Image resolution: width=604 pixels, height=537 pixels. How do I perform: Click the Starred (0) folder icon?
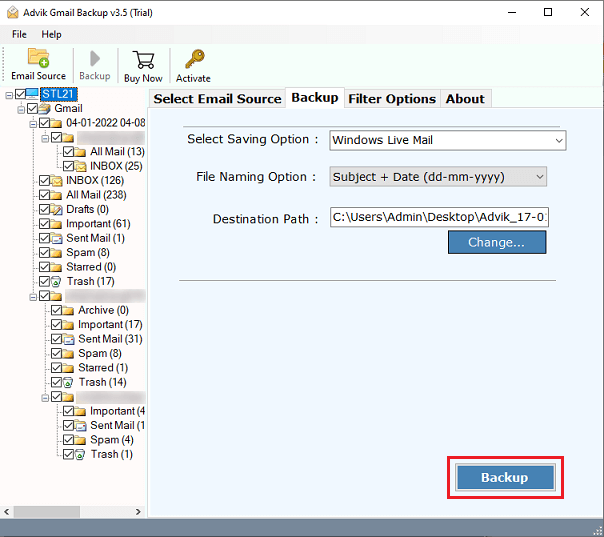[x=56, y=267]
